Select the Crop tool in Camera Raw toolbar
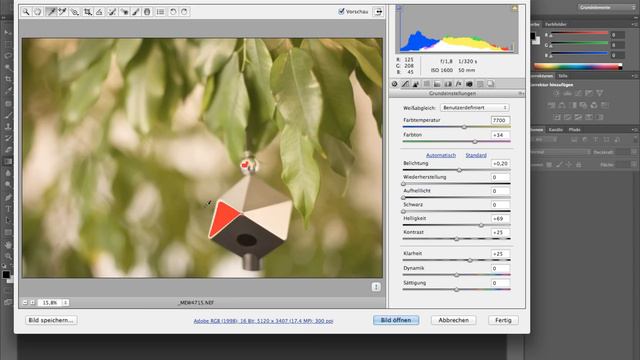This screenshot has height=360, width=640. point(87,12)
